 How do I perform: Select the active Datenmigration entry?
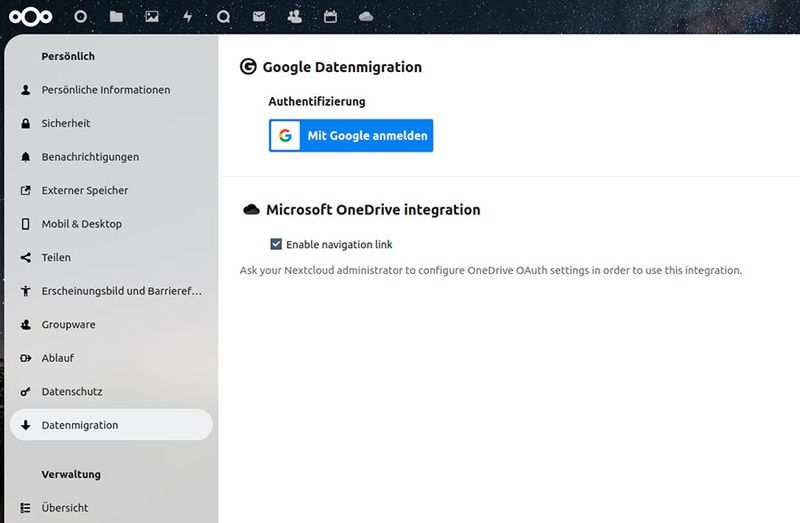point(111,425)
